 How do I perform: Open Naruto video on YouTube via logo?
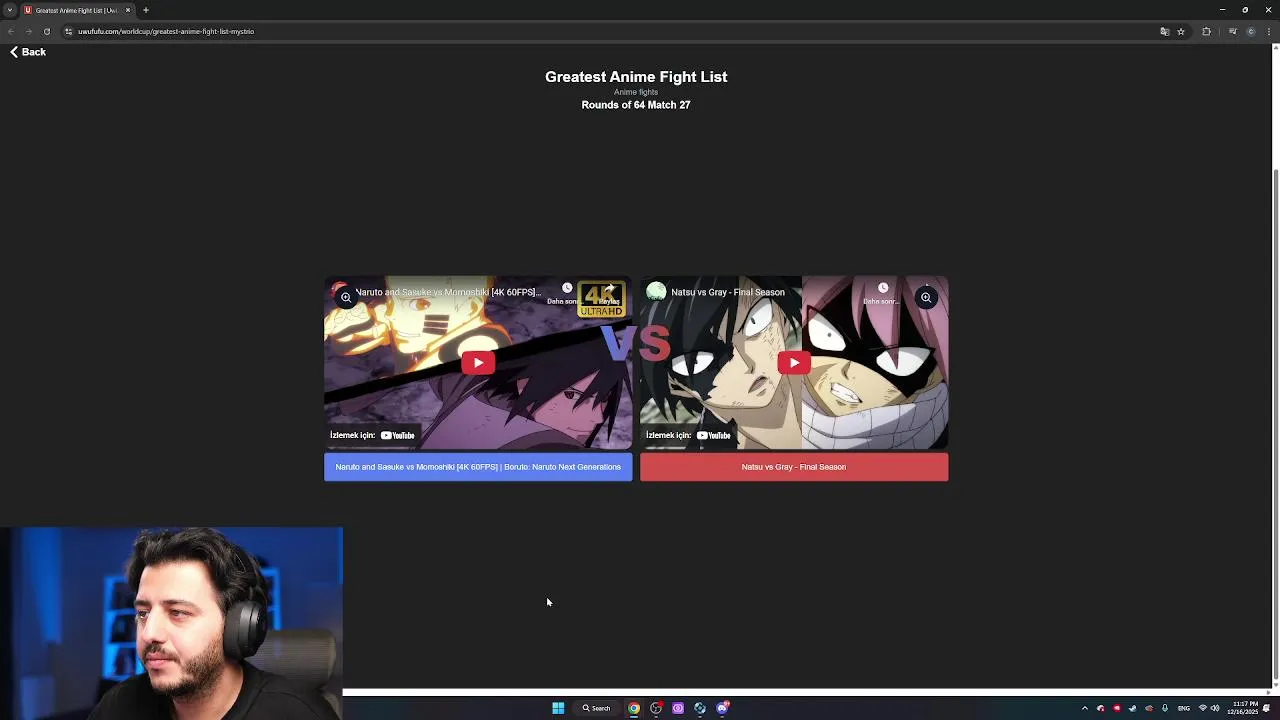point(397,435)
